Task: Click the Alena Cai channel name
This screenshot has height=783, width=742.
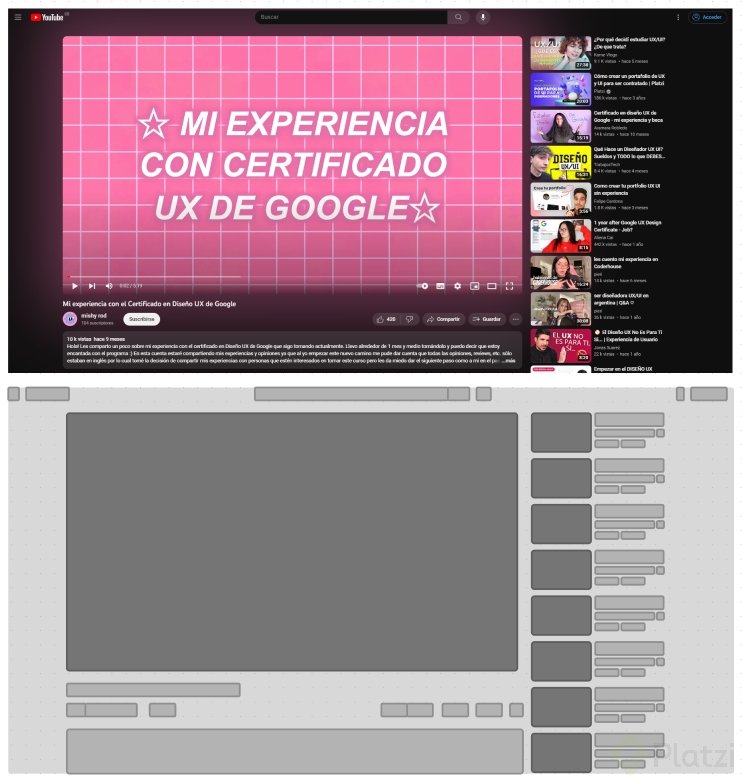Action: [603, 238]
